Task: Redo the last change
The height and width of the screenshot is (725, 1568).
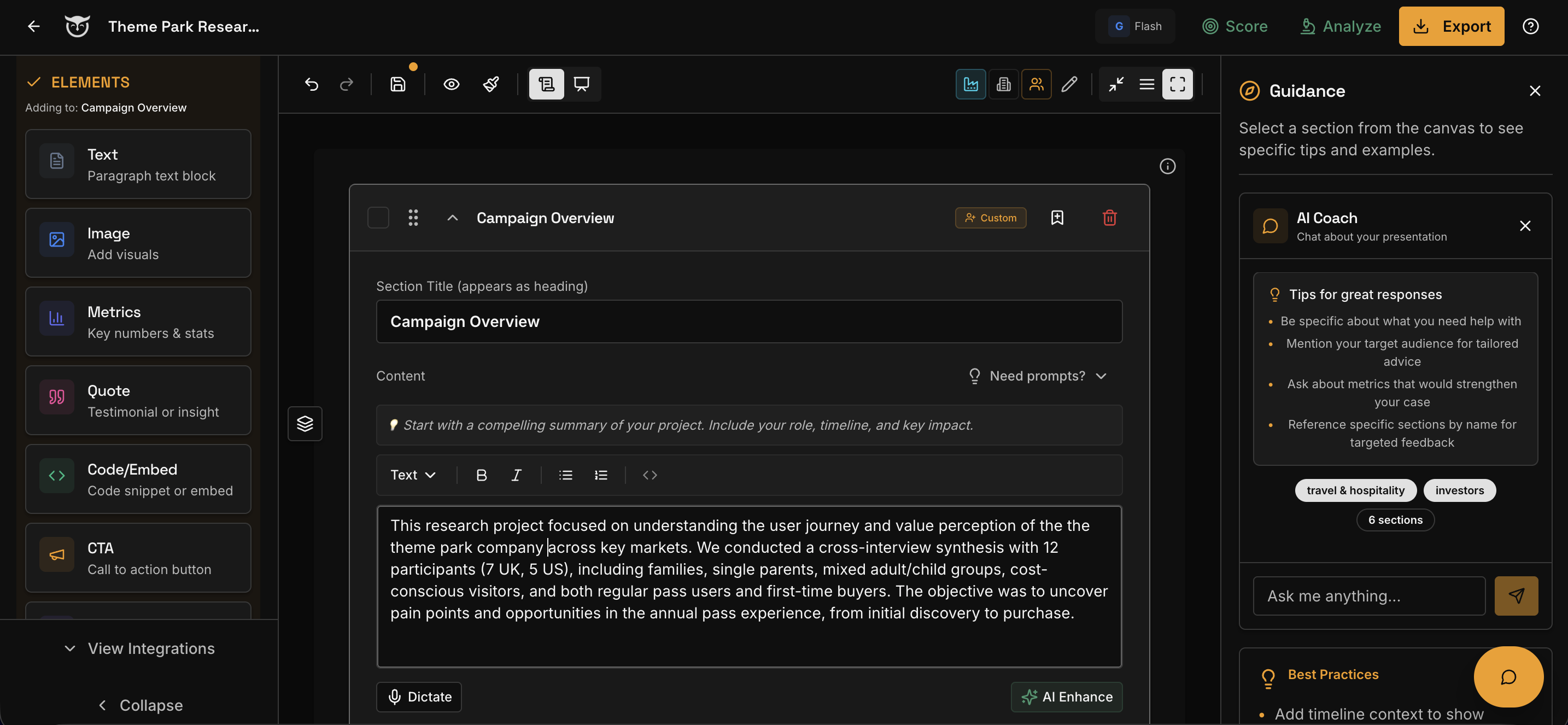Action: point(346,84)
